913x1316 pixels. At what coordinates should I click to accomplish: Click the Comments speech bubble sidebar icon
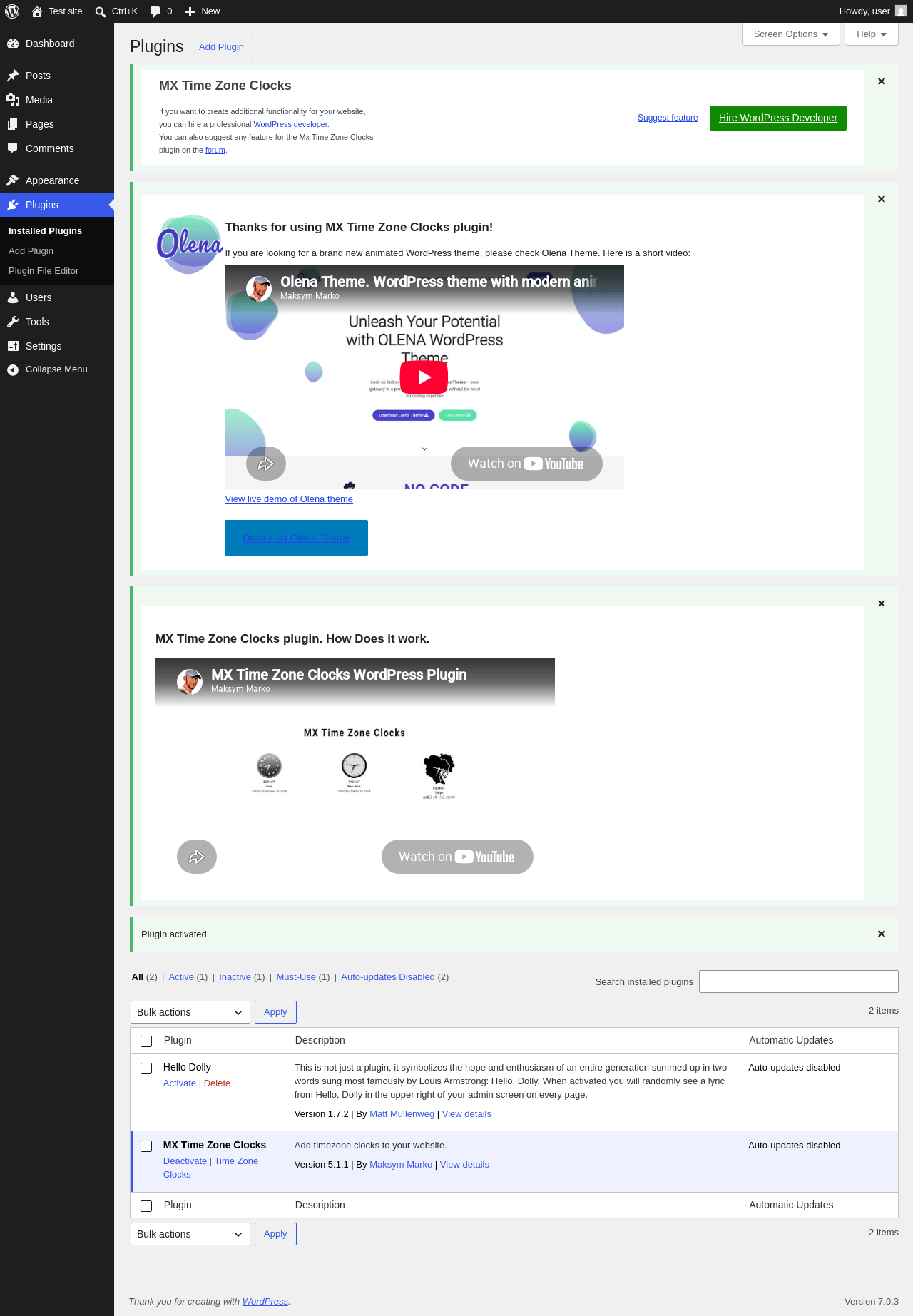[x=13, y=148]
